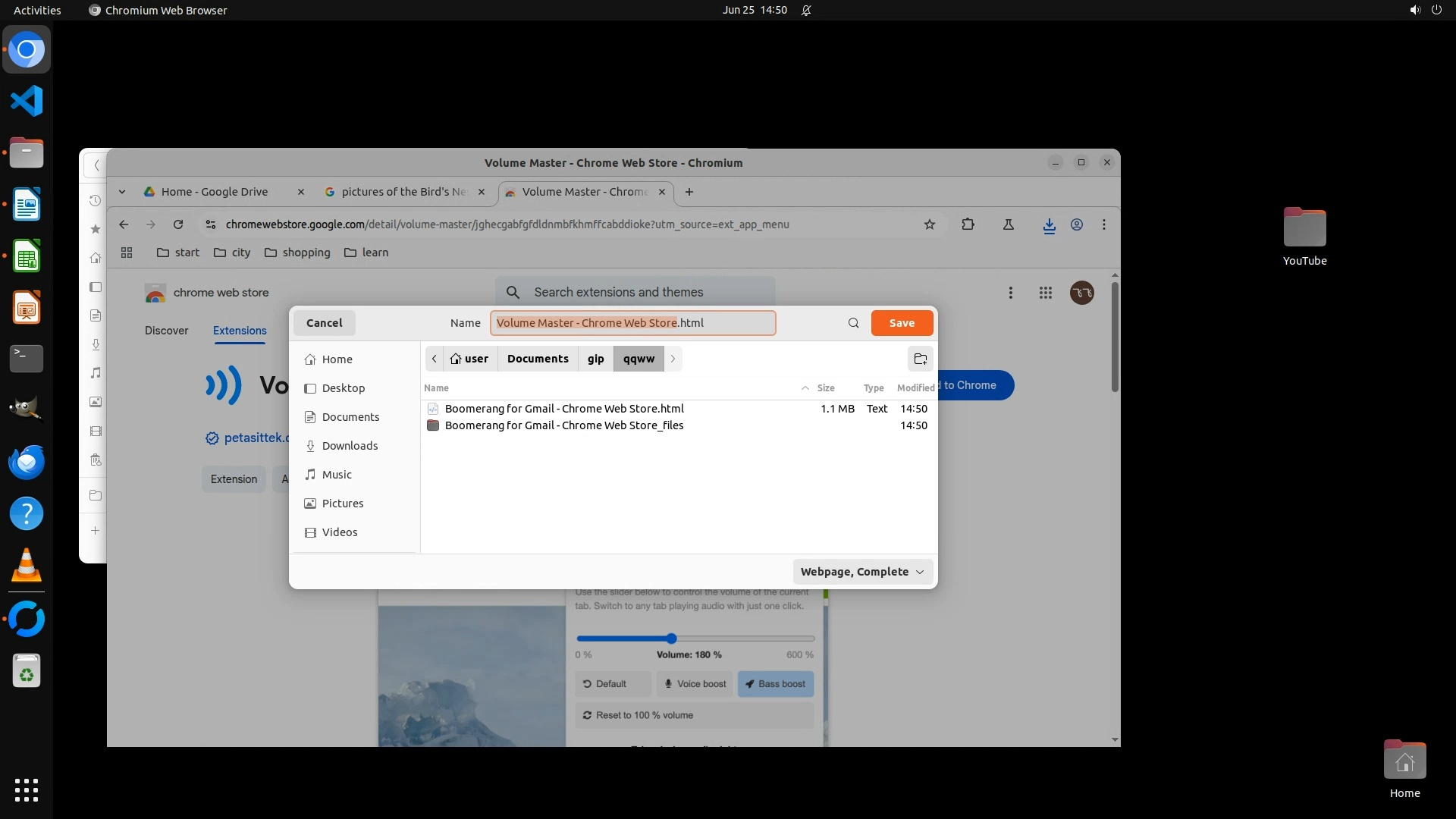Click the create new folder icon
The image size is (1456, 819).
(x=920, y=359)
